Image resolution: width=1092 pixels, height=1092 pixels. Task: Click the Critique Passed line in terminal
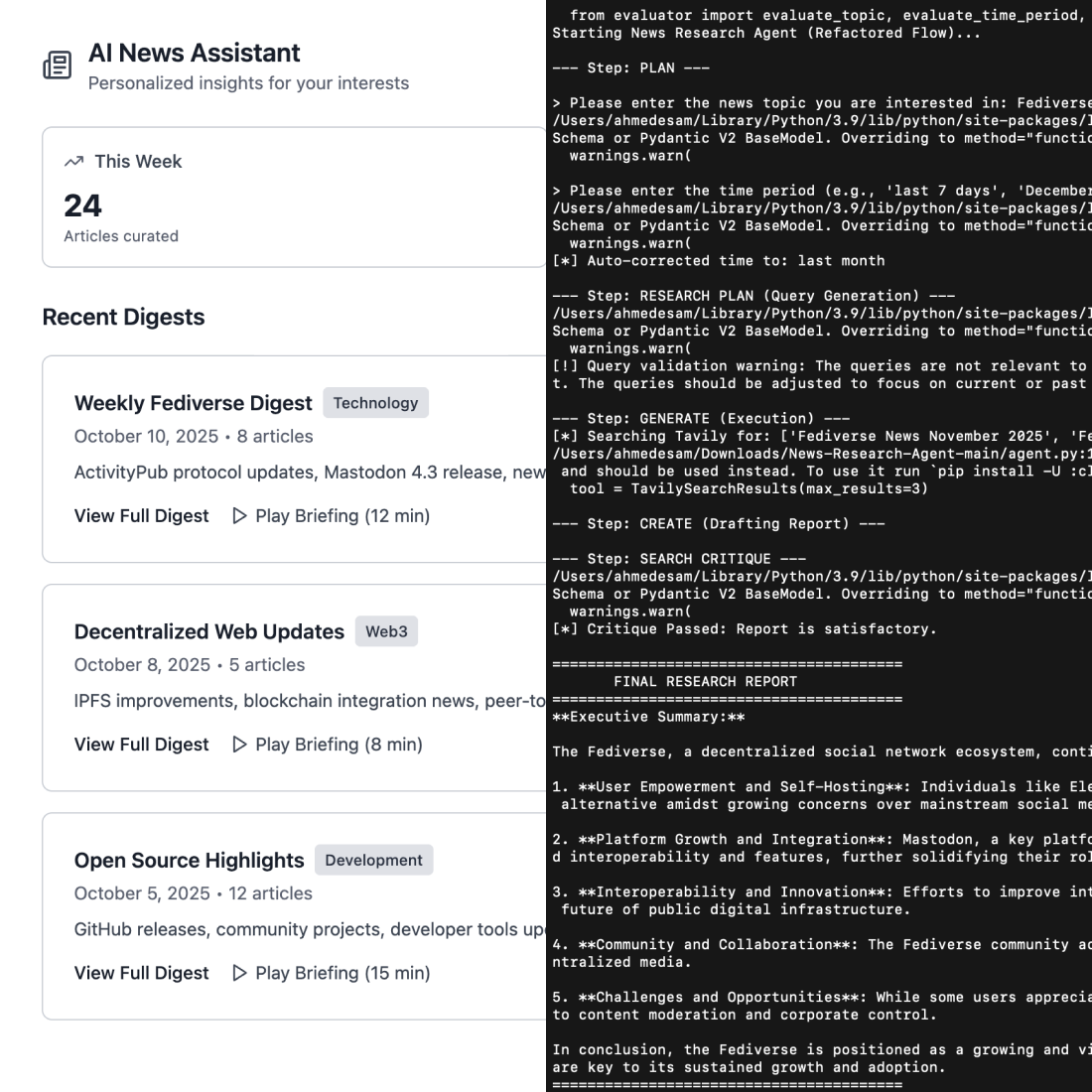coord(745,628)
